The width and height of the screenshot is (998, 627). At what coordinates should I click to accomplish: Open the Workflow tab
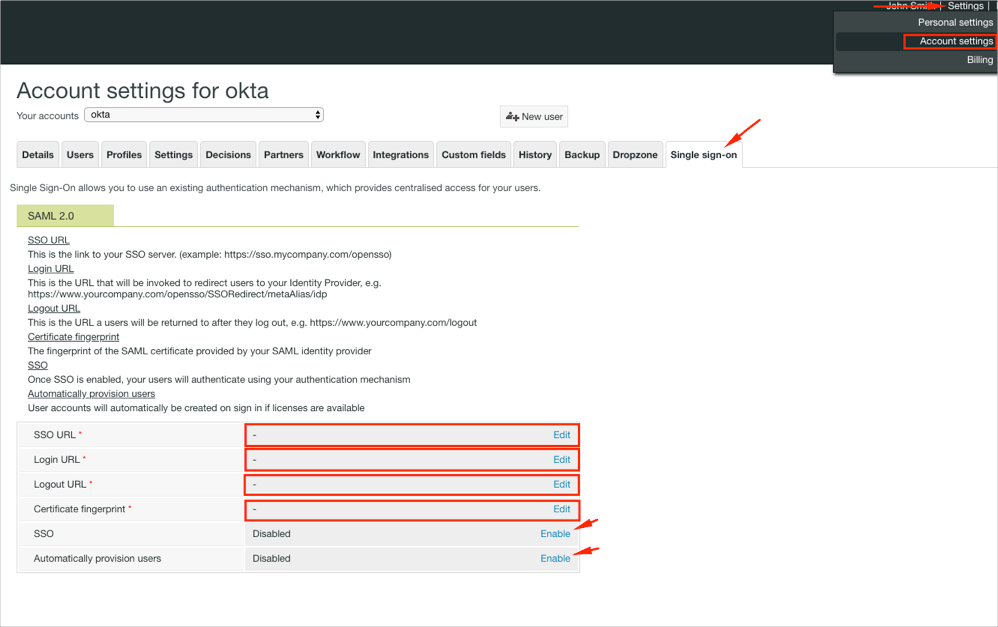coord(338,155)
